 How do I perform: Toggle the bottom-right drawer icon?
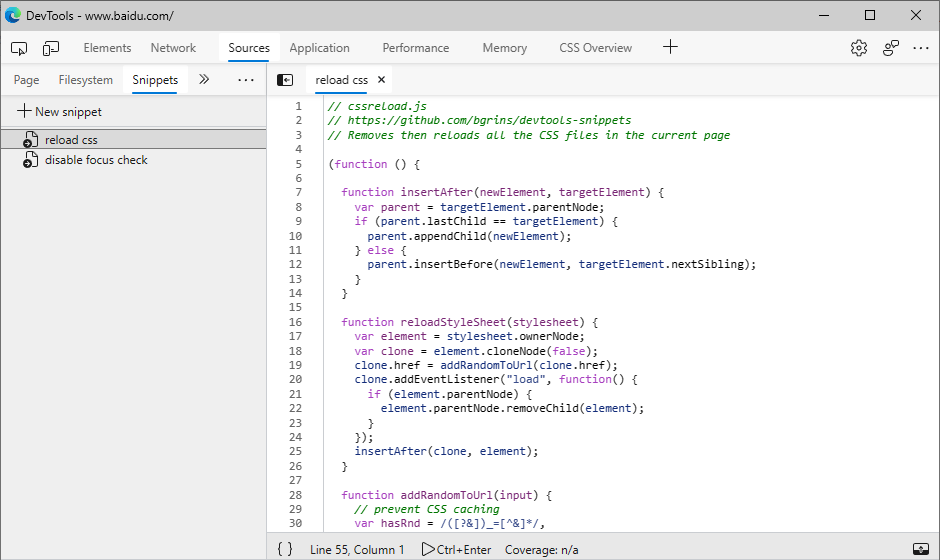(x=921, y=549)
